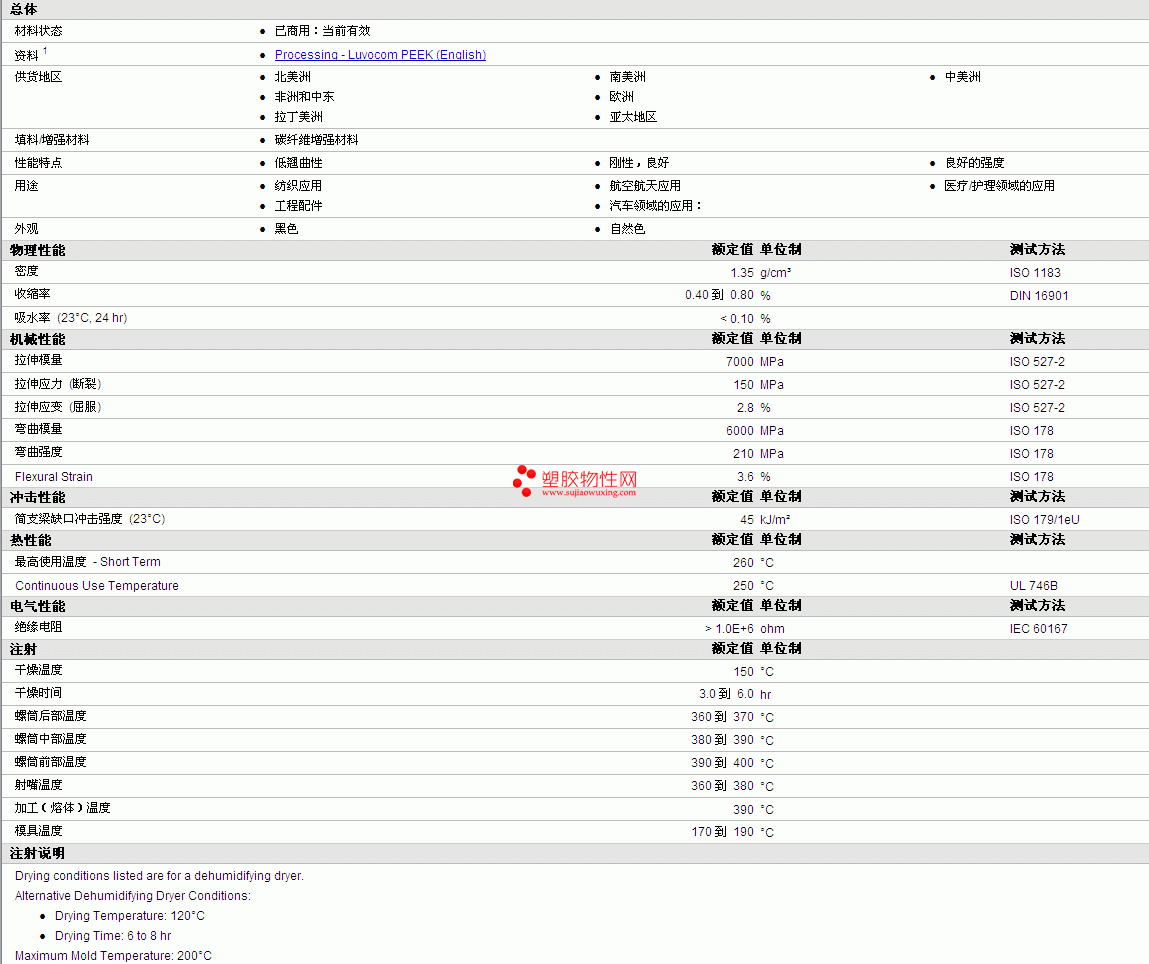Click the 干燥时间 row label

[38, 693]
